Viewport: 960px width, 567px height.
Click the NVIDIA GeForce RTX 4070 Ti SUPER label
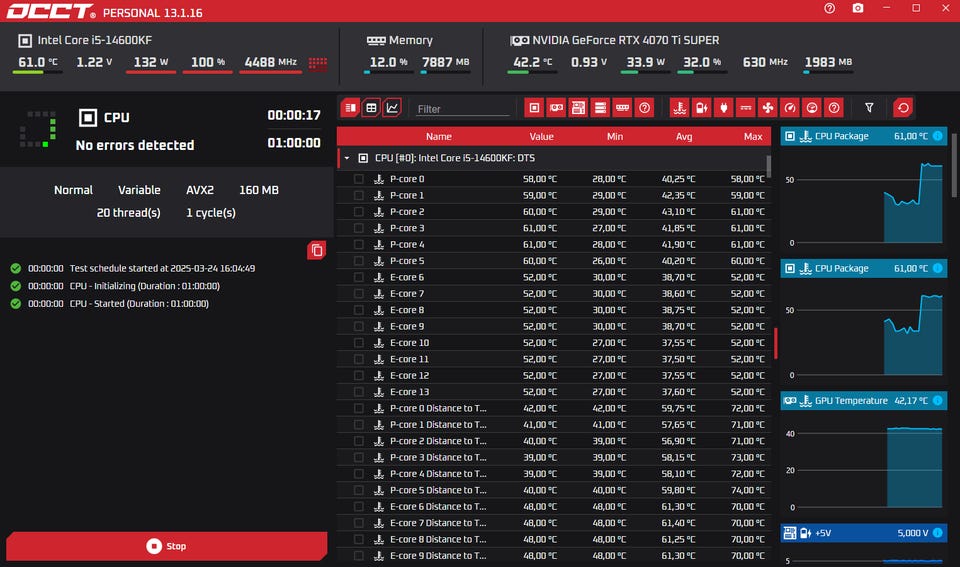[626, 40]
